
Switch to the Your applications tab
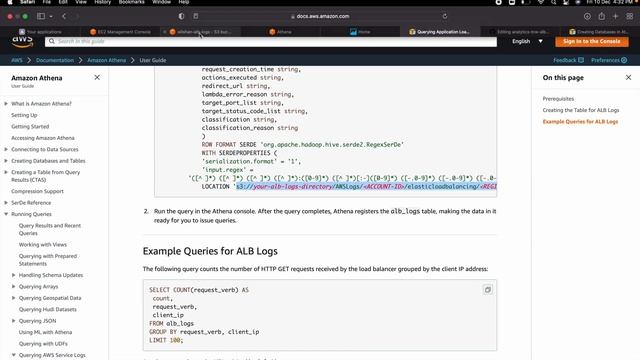40,31
